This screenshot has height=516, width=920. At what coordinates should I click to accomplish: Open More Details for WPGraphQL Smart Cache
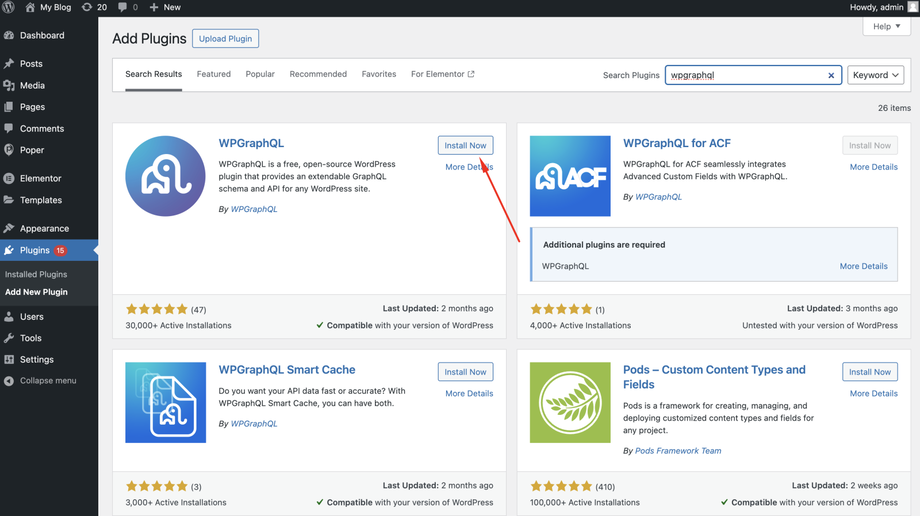[469, 394]
